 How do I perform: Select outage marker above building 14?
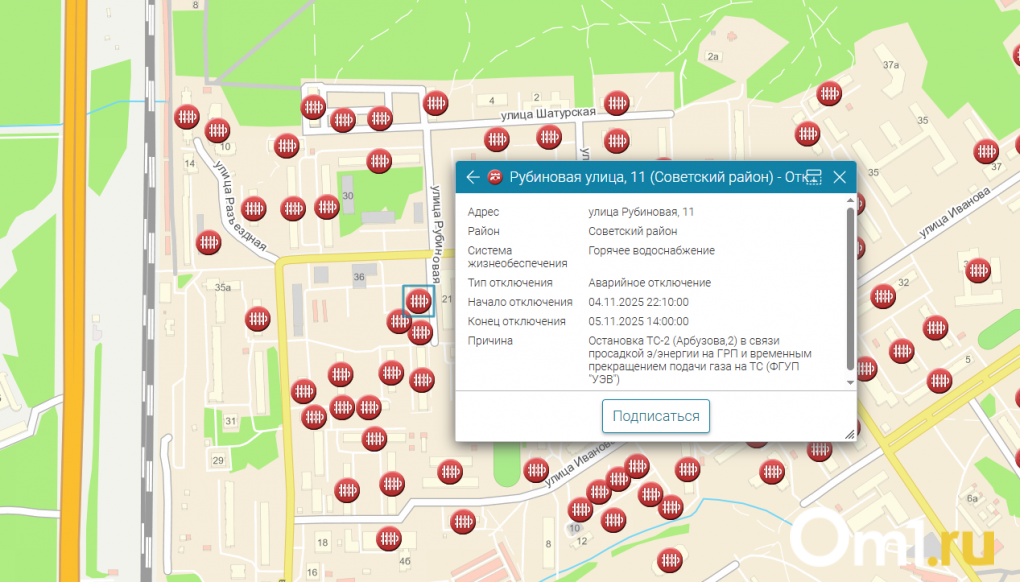[x=186, y=116]
